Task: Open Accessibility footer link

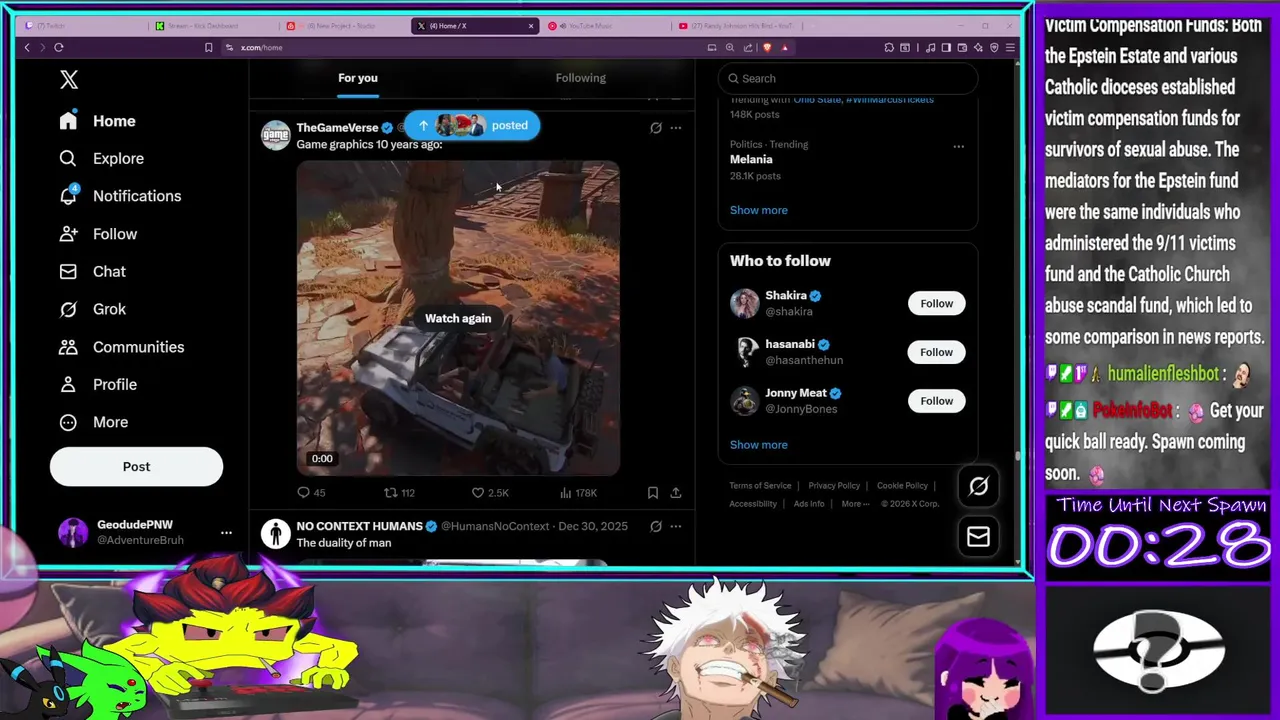Action: (x=753, y=504)
